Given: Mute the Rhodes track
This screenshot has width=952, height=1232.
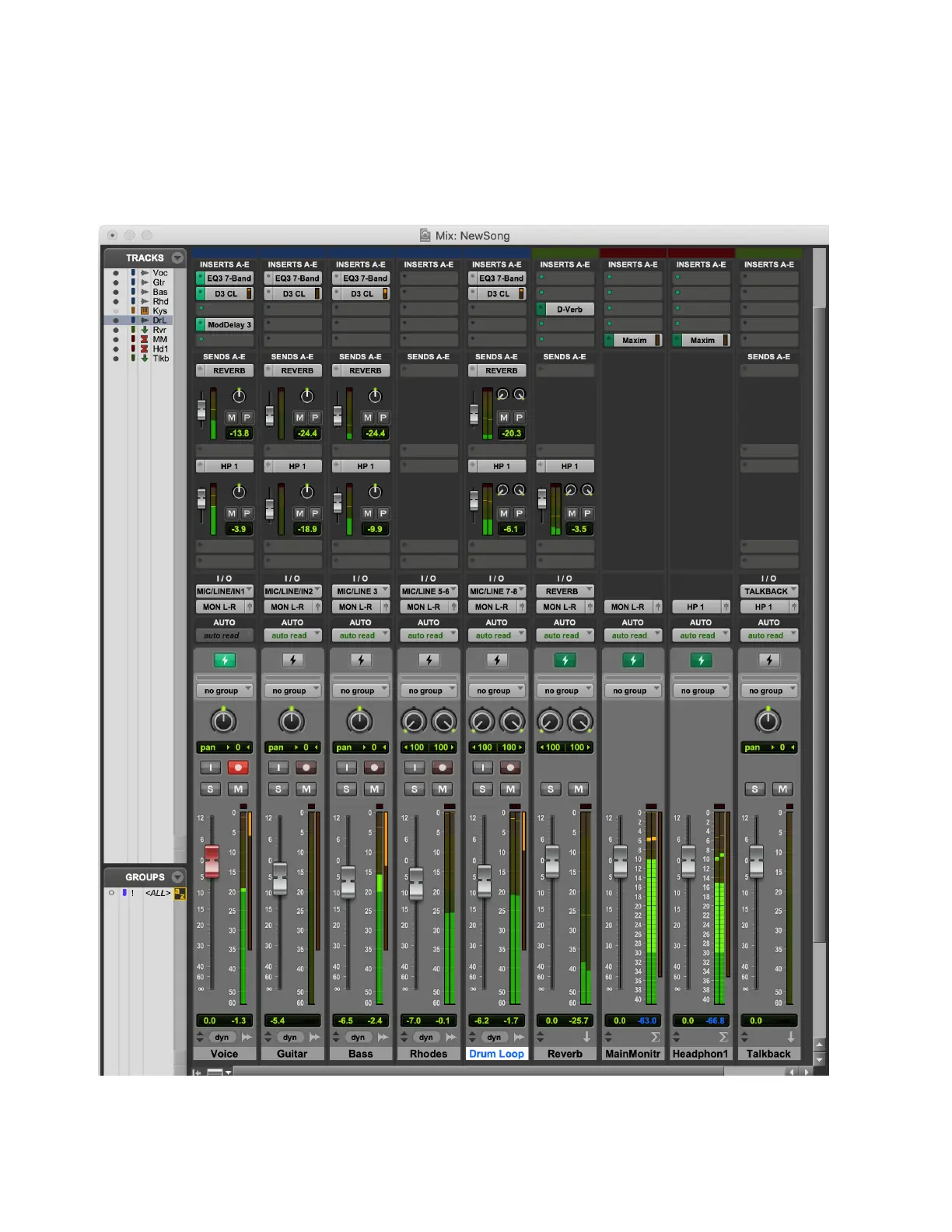Looking at the screenshot, I should [x=443, y=789].
